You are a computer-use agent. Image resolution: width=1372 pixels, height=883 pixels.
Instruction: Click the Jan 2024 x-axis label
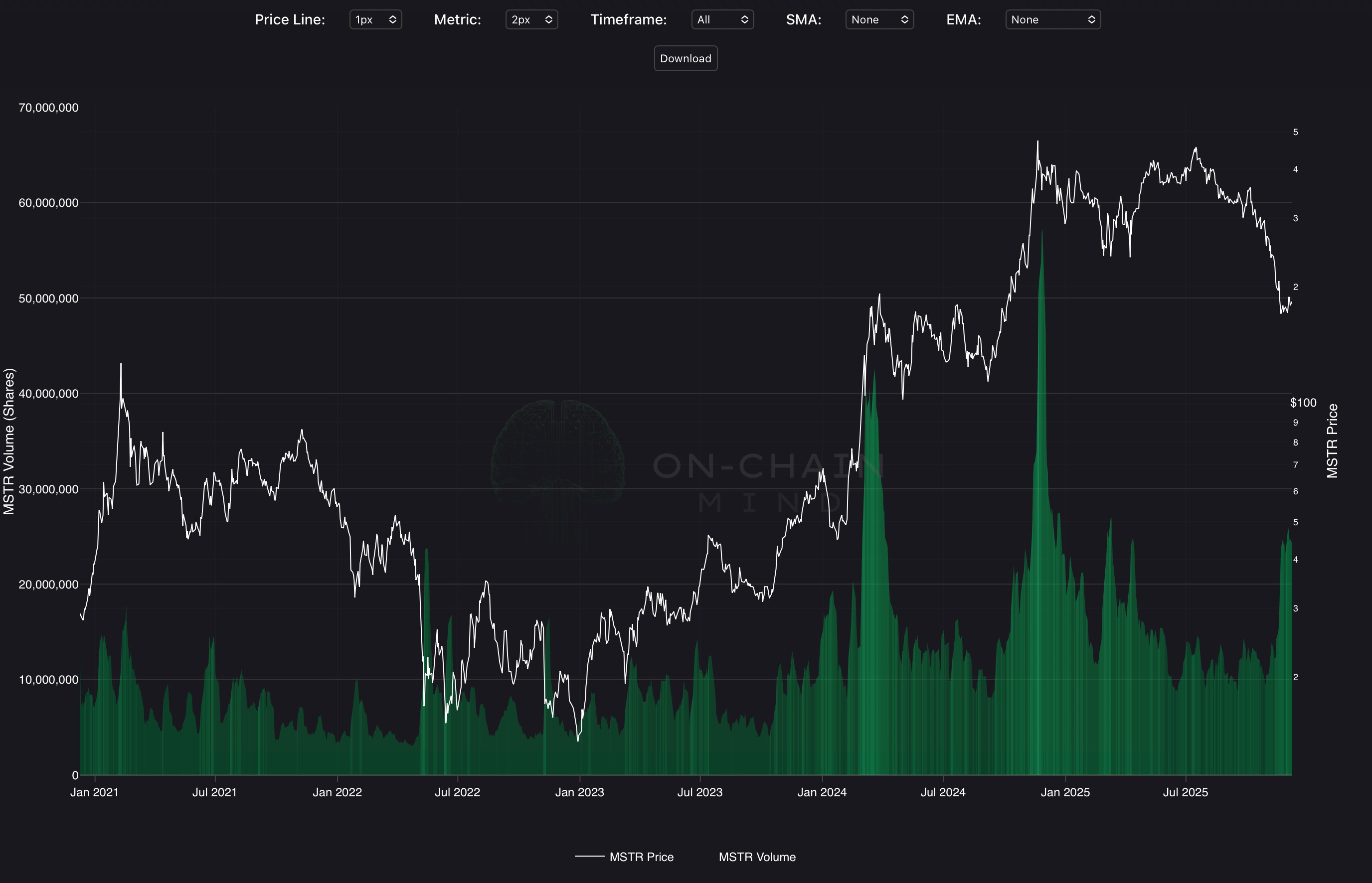coord(822,792)
